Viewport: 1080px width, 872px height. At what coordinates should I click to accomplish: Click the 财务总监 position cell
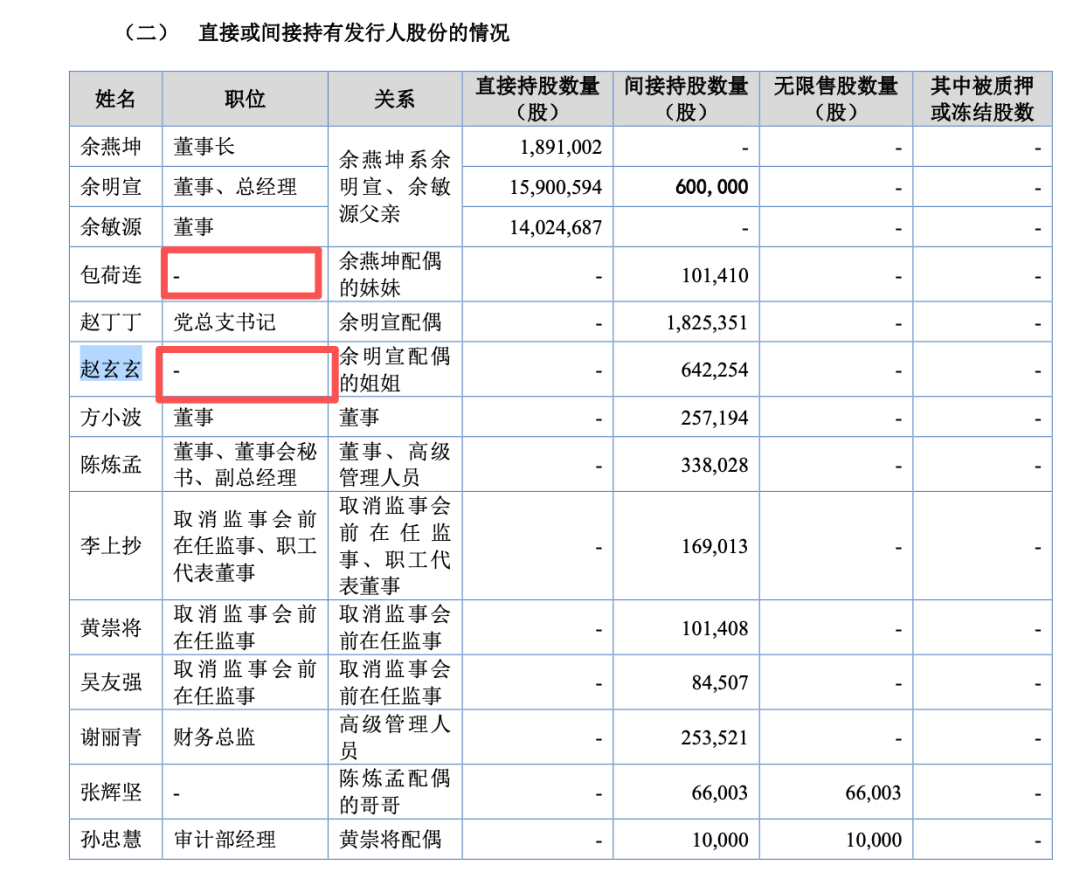point(214,737)
